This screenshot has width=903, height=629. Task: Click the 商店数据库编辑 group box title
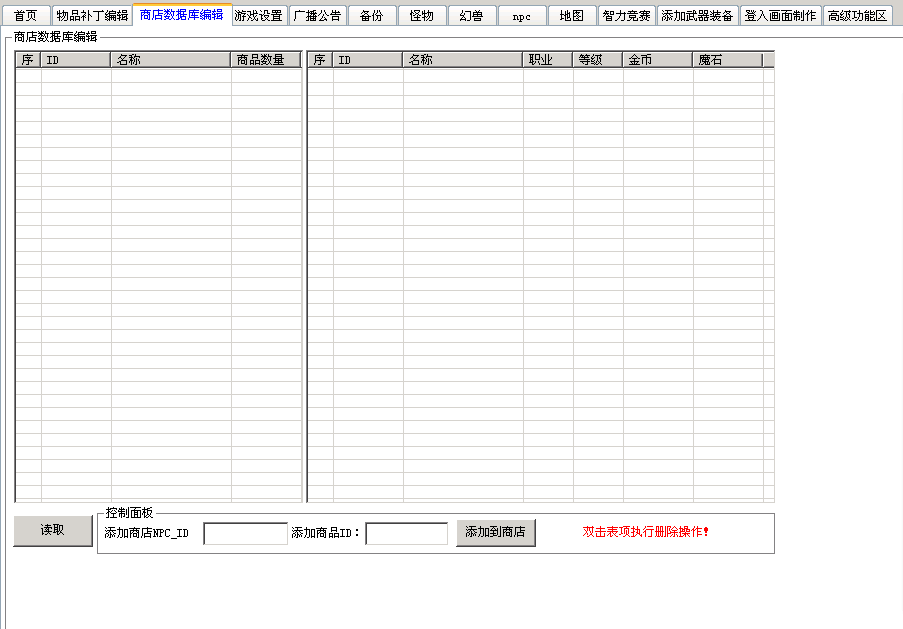[56, 37]
